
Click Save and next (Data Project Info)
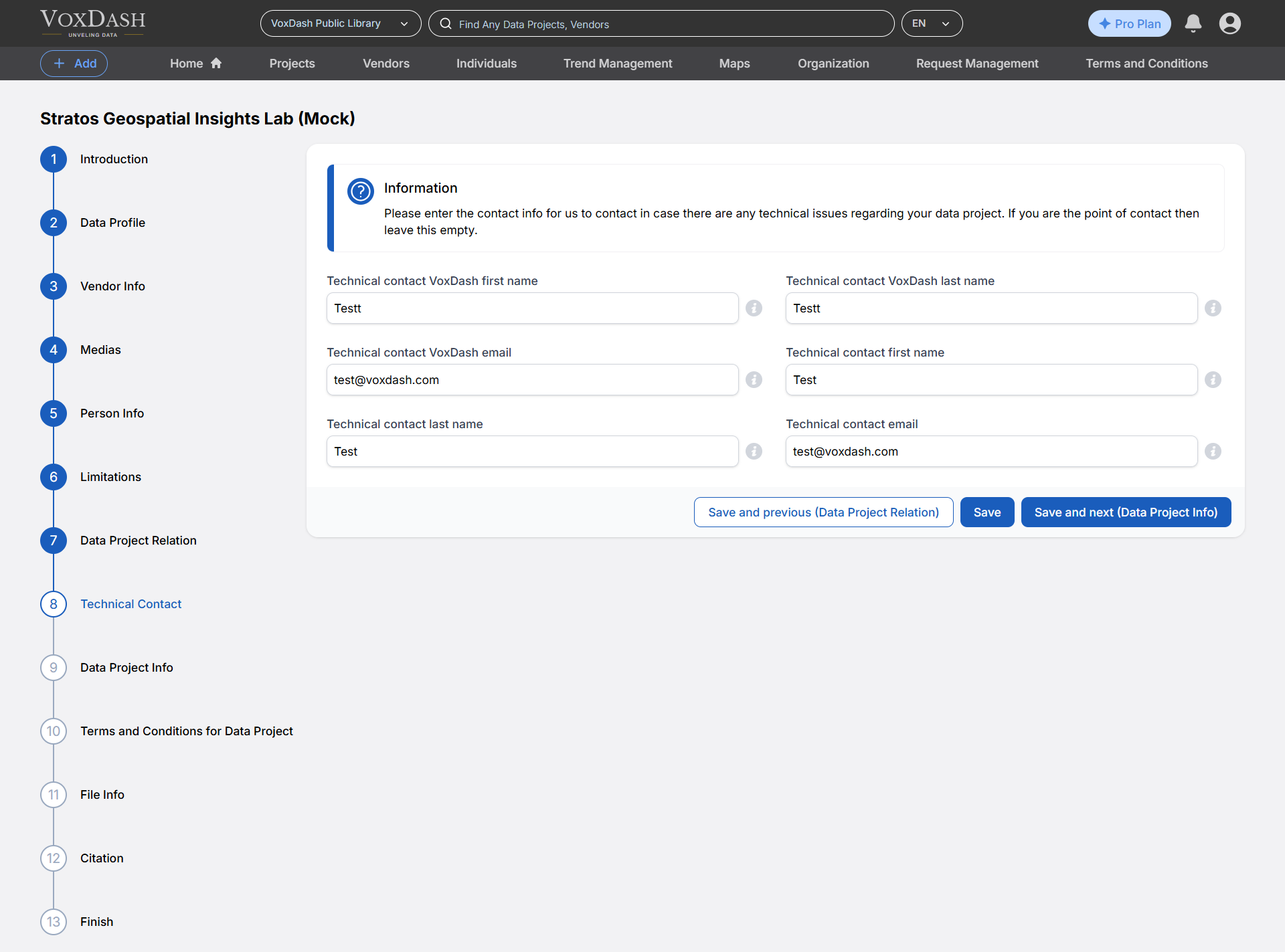[1125, 512]
